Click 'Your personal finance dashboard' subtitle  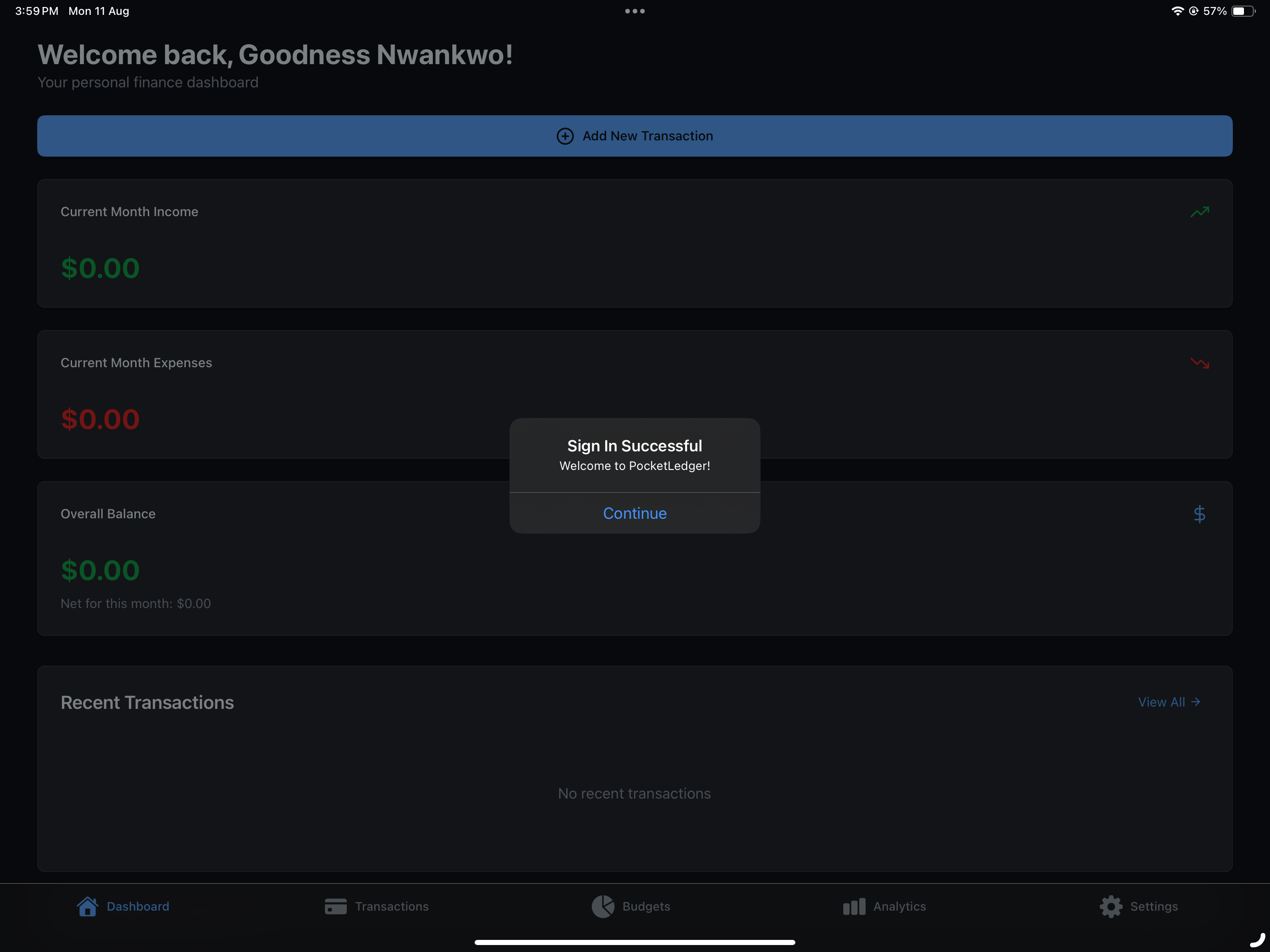147,82
